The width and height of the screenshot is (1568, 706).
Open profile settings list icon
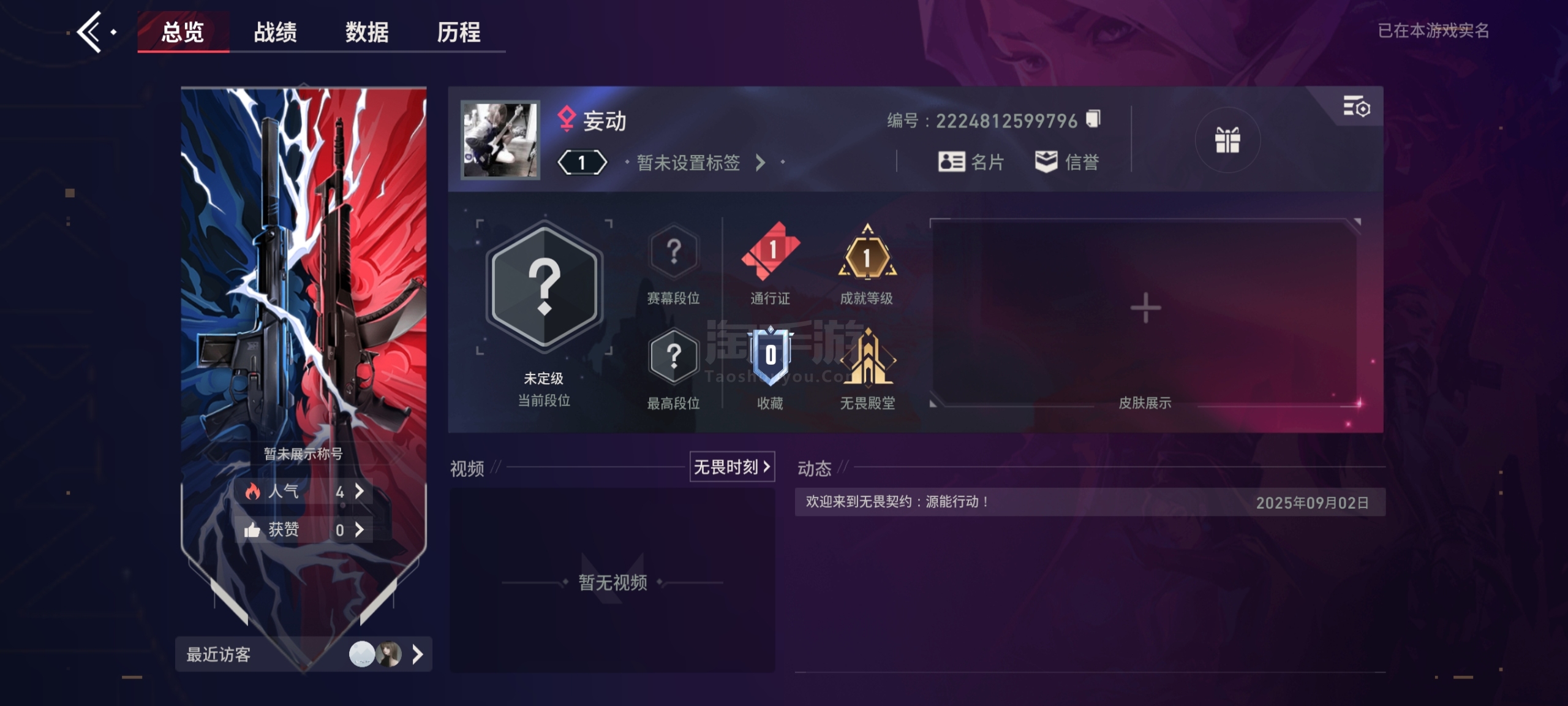pyautogui.click(x=1356, y=107)
